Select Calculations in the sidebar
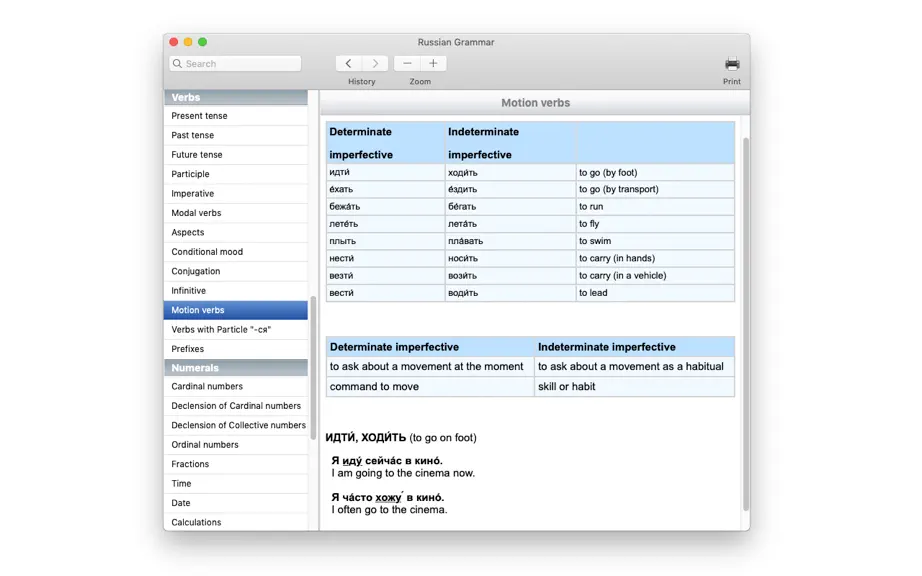 (x=236, y=522)
